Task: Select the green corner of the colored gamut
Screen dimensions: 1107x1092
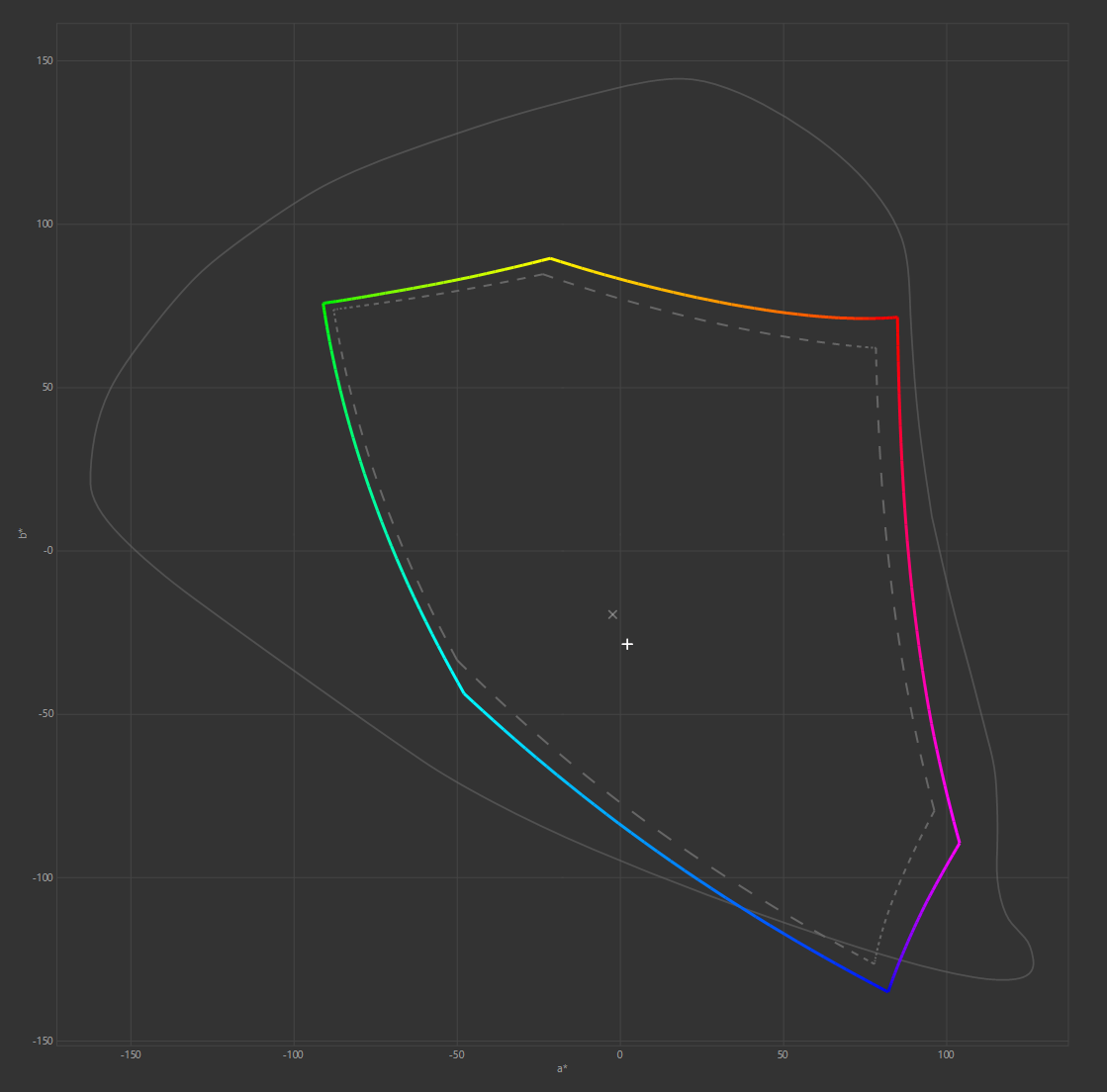Action: pos(323,304)
